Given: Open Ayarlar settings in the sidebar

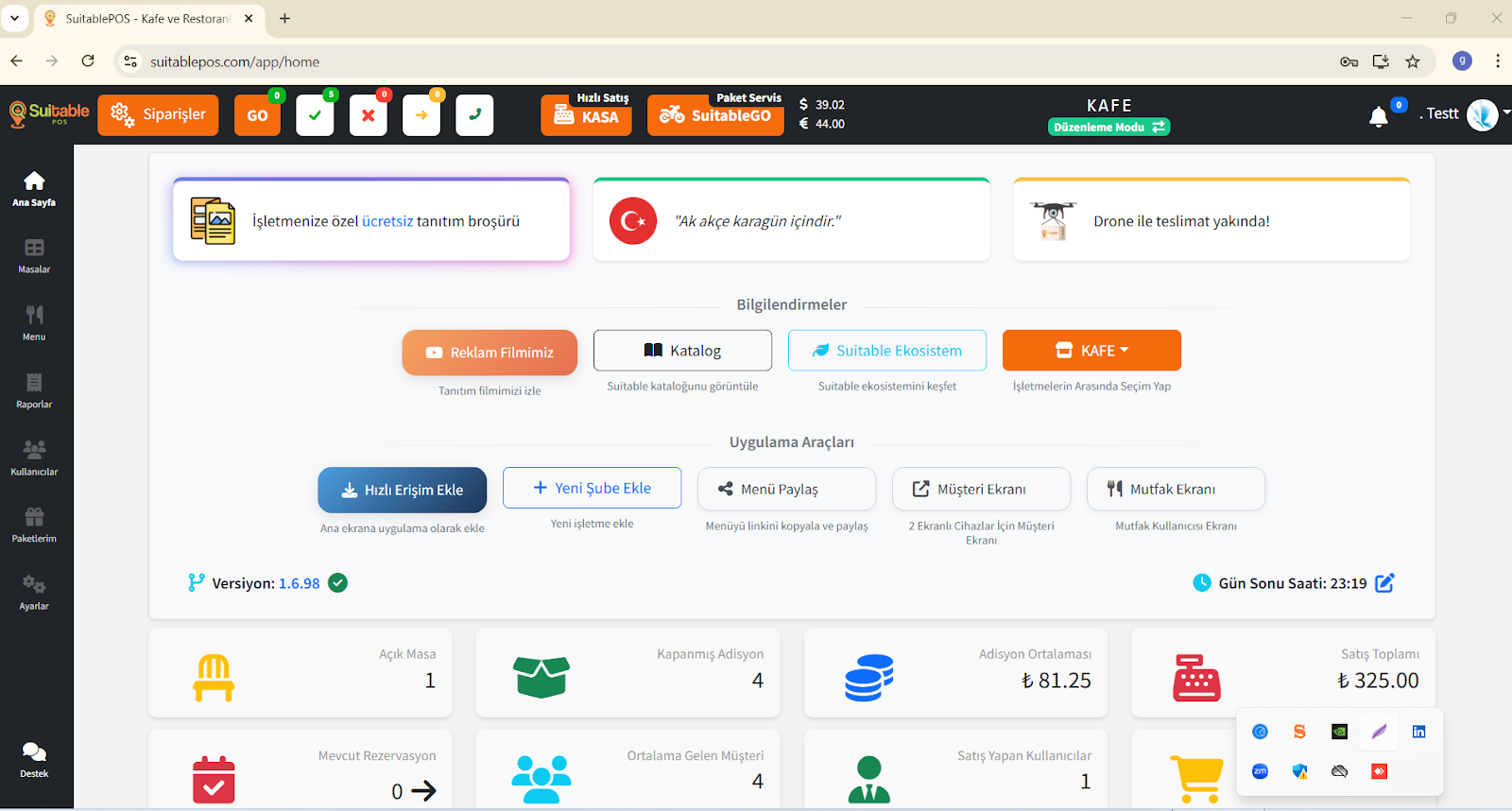Looking at the screenshot, I should pyautogui.click(x=34, y=594).
